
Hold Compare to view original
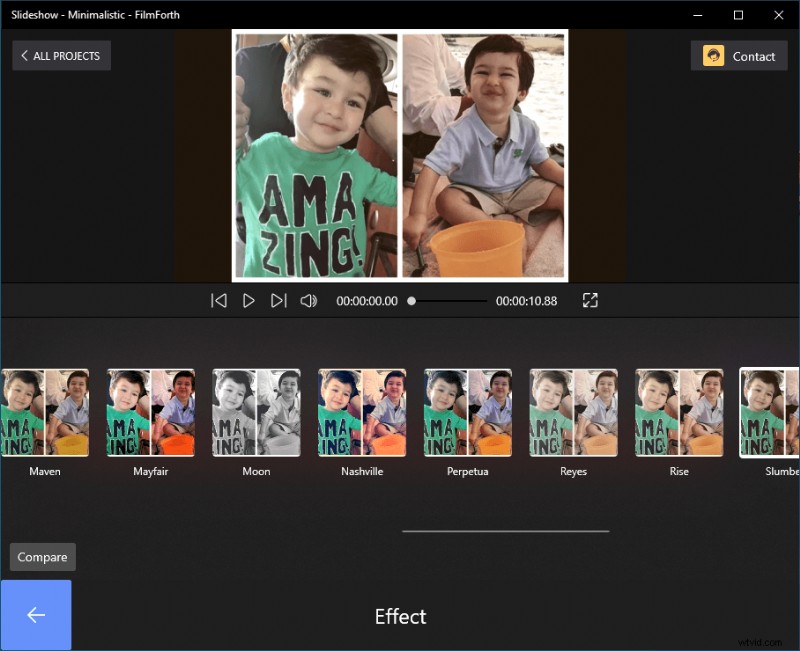click(42, 557)
